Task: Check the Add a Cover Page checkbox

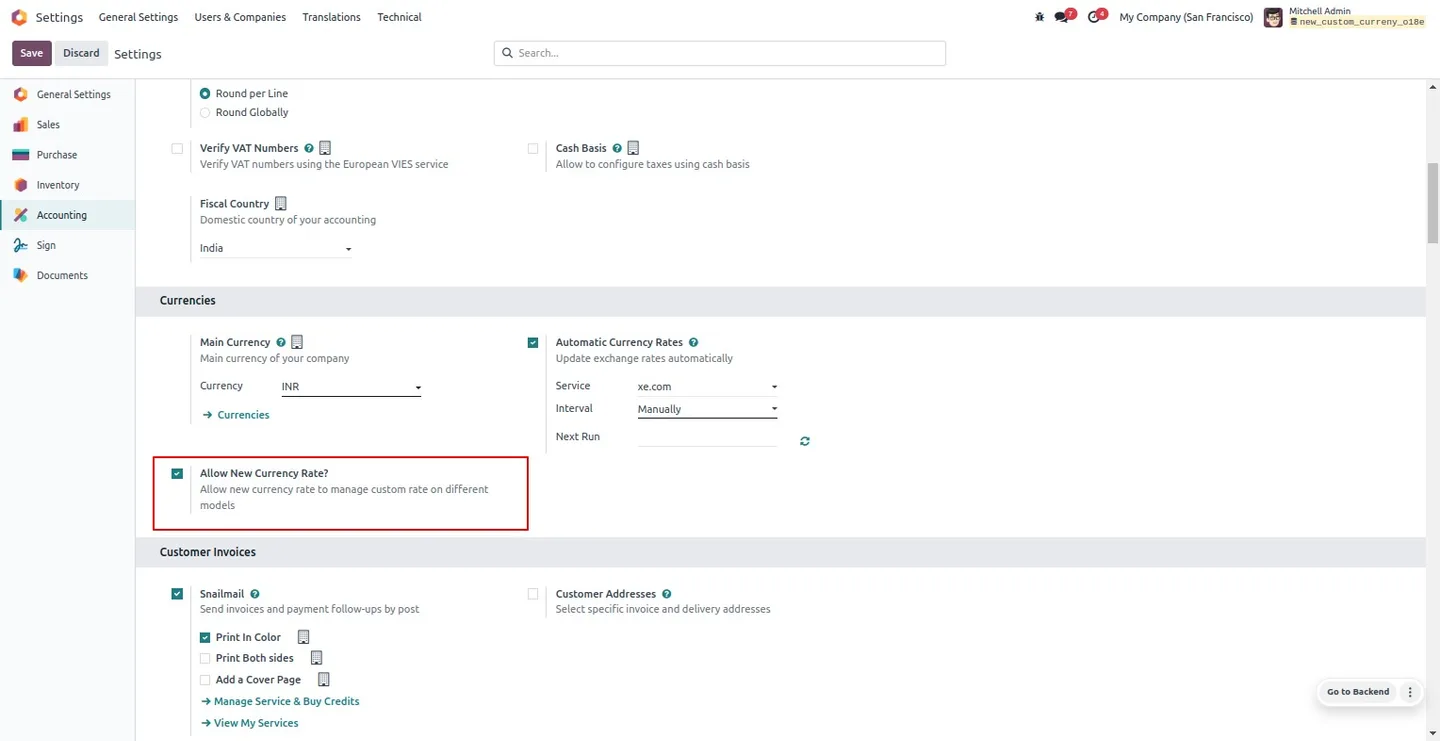Action: 205,680
